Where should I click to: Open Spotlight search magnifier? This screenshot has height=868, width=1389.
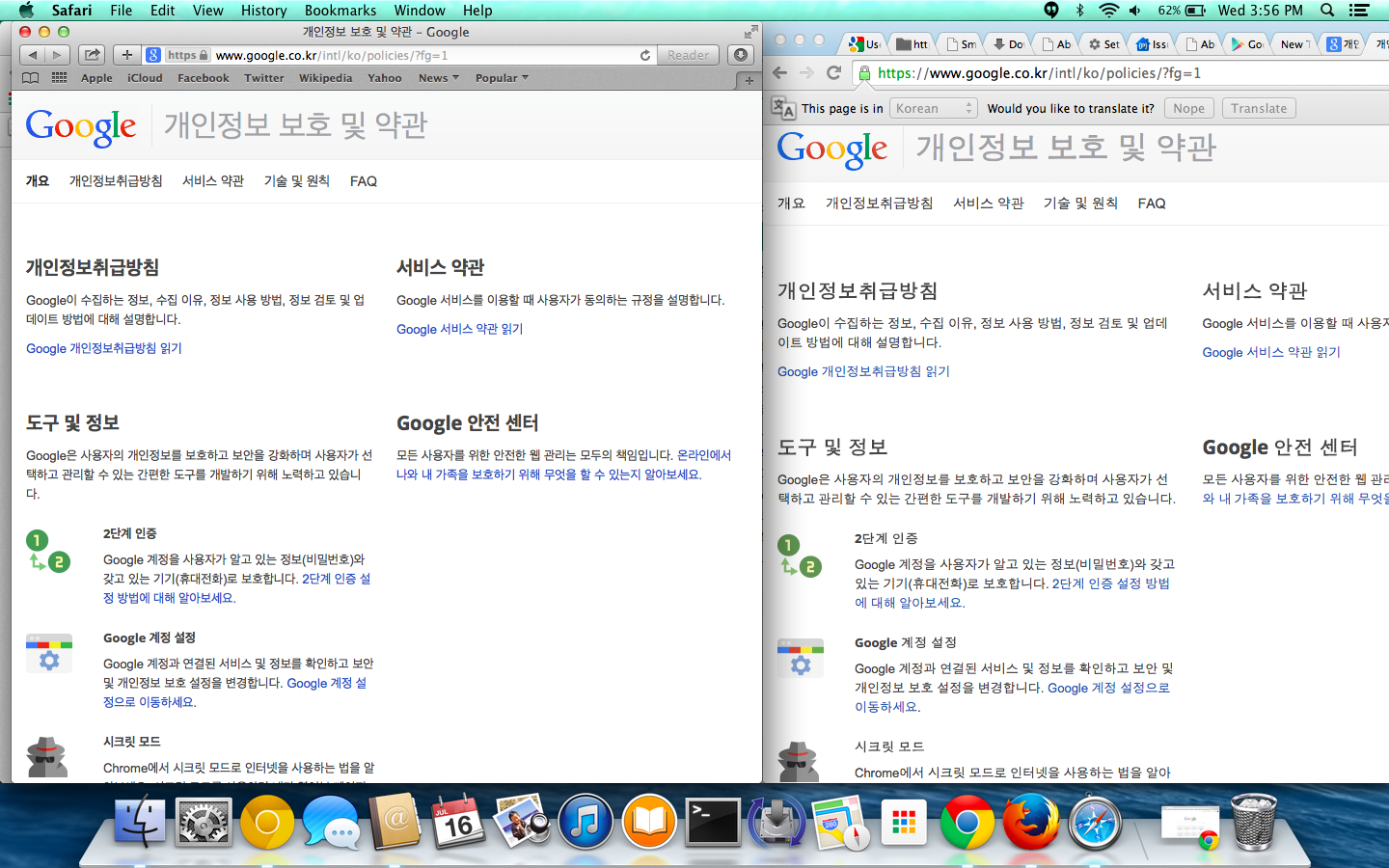[1327, 11]
